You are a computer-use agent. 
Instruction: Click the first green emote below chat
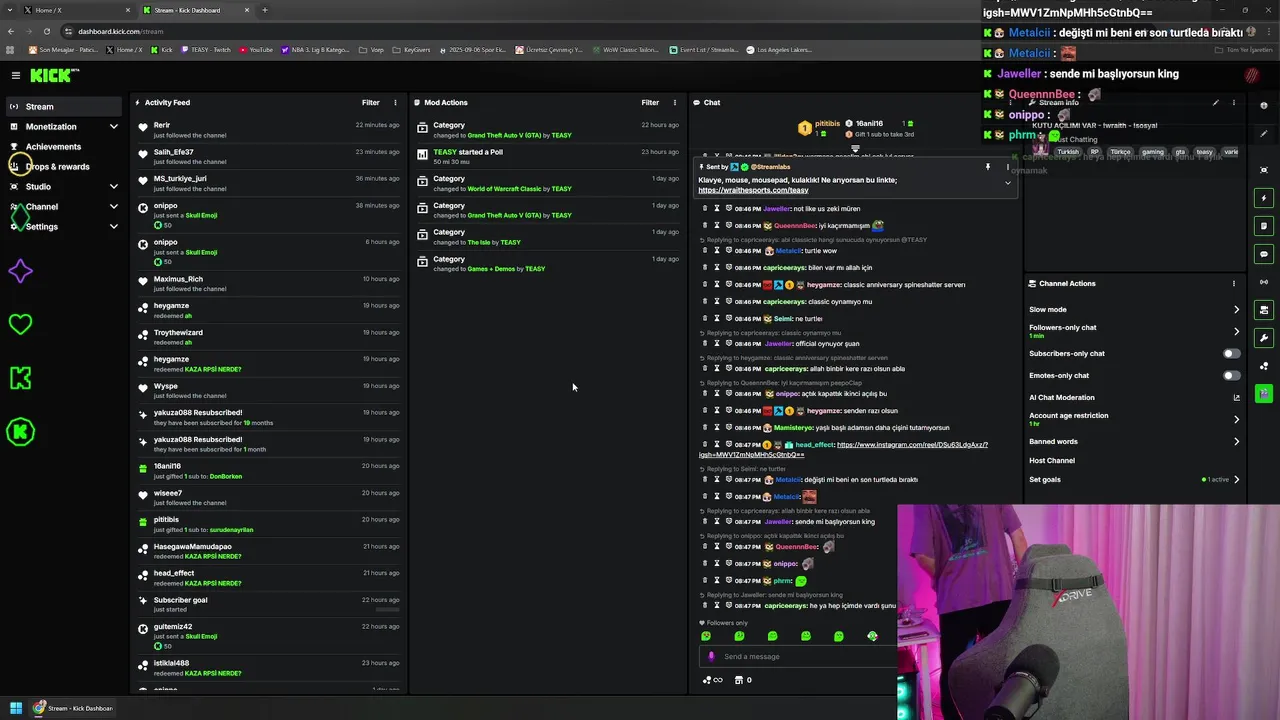(706, 636)
